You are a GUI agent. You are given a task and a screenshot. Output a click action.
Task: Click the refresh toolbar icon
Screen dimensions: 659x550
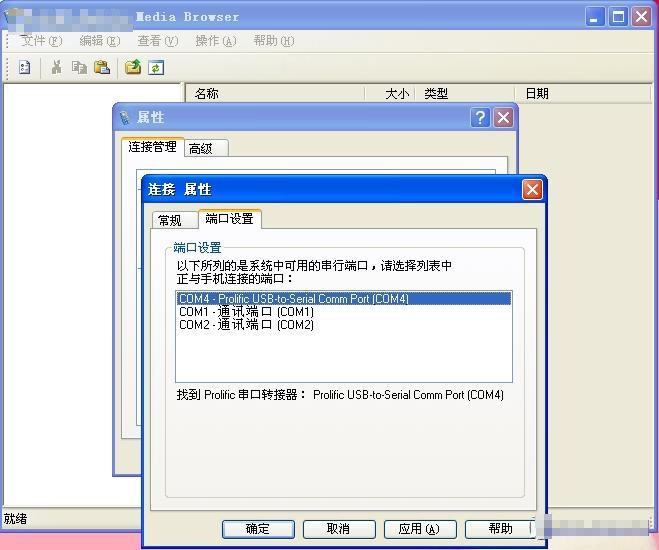coord(156,67)
